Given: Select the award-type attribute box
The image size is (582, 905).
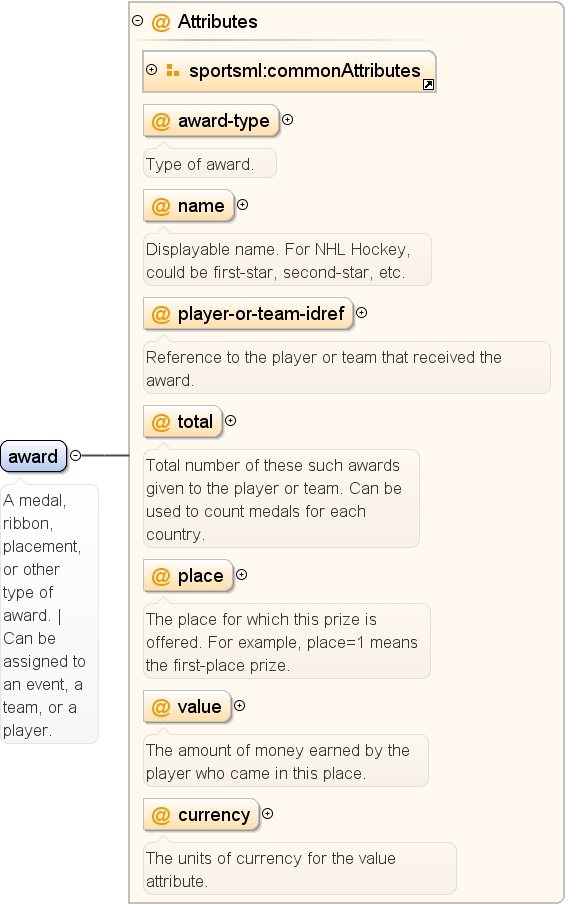Looking at the screenshot, I should pyautogui.click(x=211, y=121).
